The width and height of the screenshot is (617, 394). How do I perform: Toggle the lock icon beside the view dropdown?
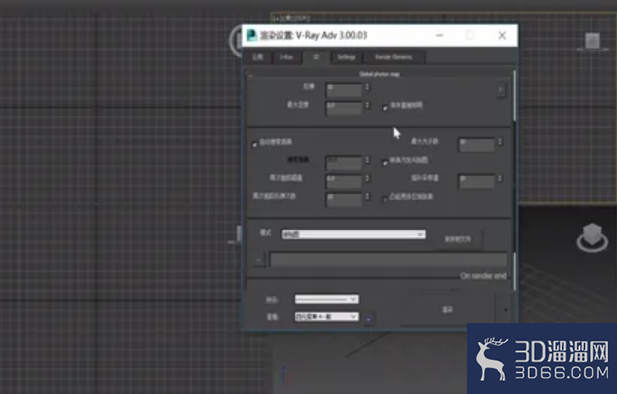point(368,318)
